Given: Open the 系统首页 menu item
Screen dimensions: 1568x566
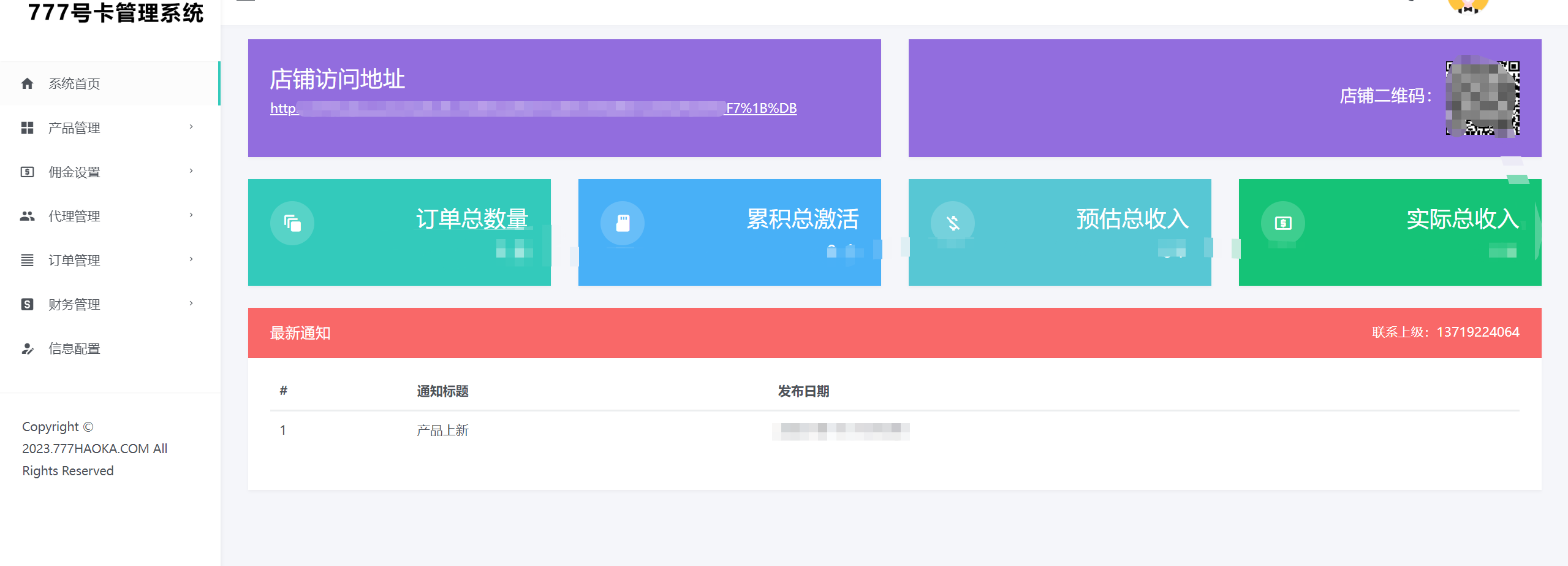Looking at the screenshot, I should (x=110, y=83).
